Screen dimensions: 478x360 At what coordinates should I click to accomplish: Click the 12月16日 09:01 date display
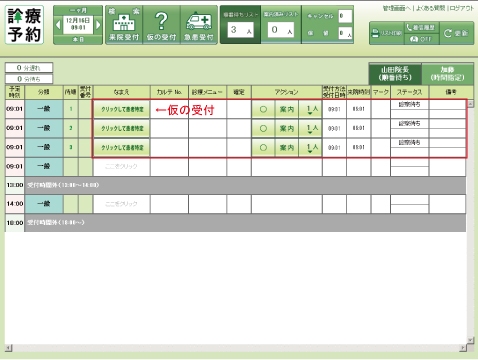point(78,24)
